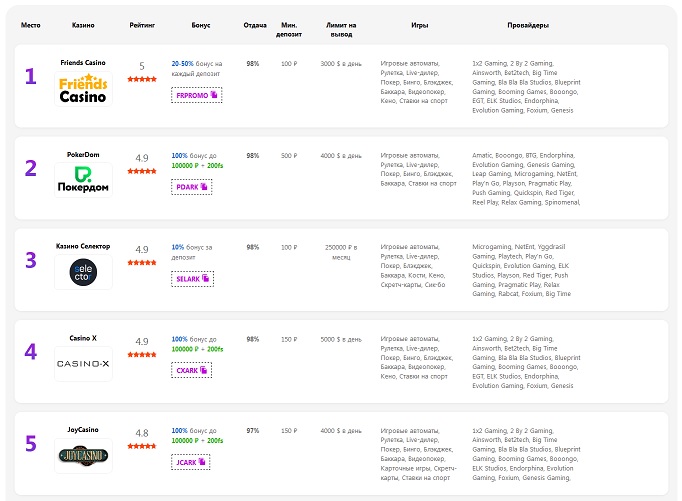Click the Провайдеры column header

[528, 25]
